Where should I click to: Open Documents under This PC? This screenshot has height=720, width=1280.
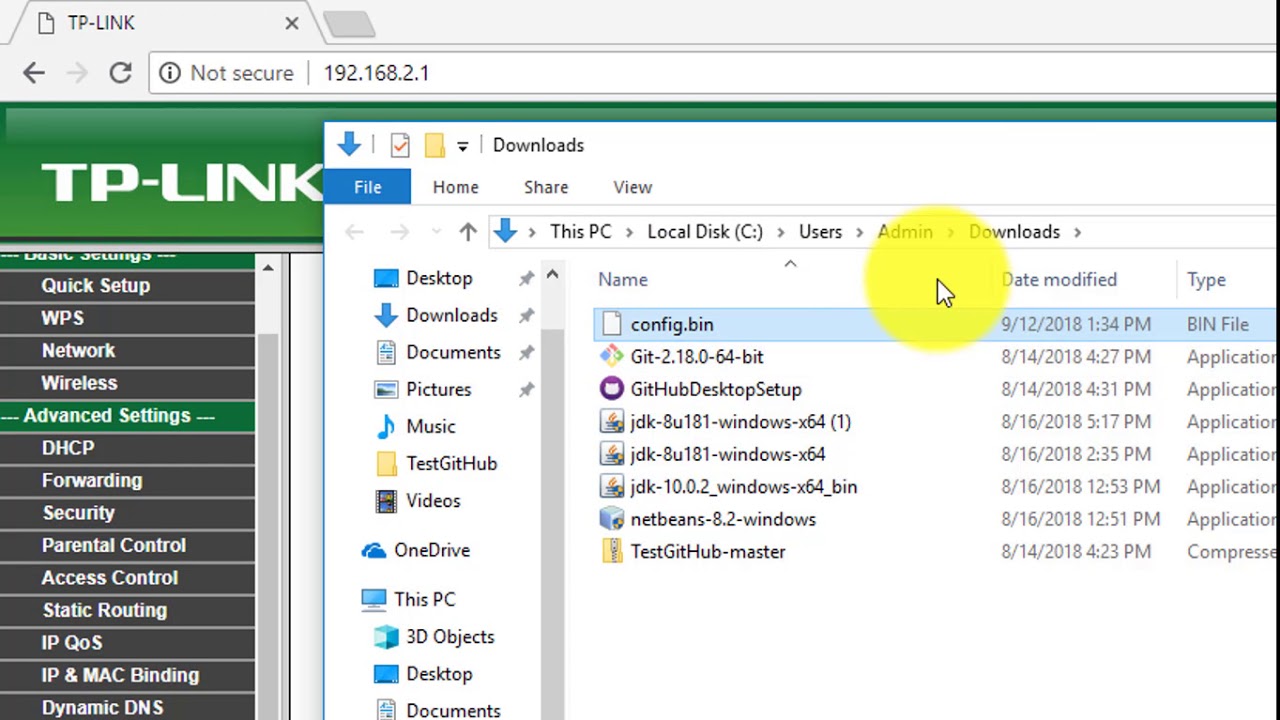click(x=453, y=710)
